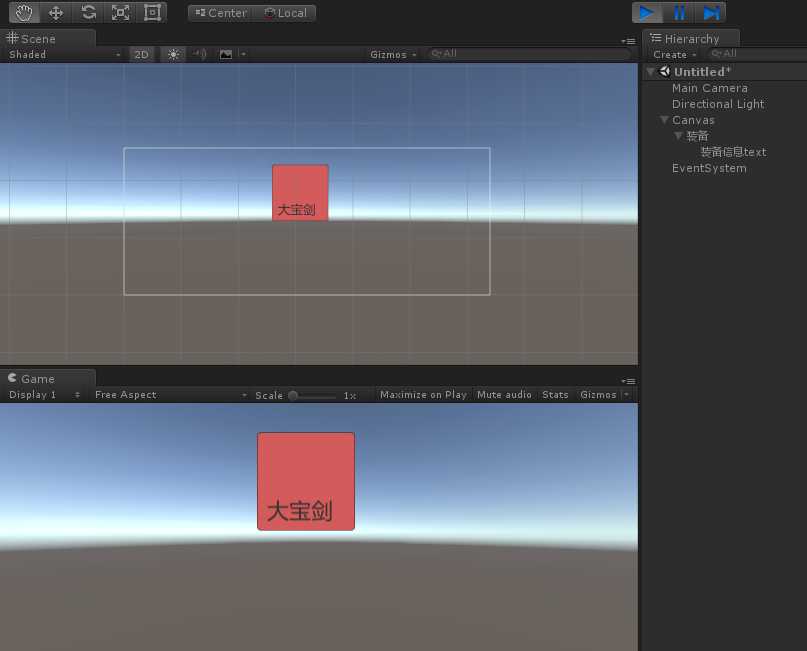Click the Step frame button
The width and height of the screenshot is (807, 651).
[x=711, y=13]
